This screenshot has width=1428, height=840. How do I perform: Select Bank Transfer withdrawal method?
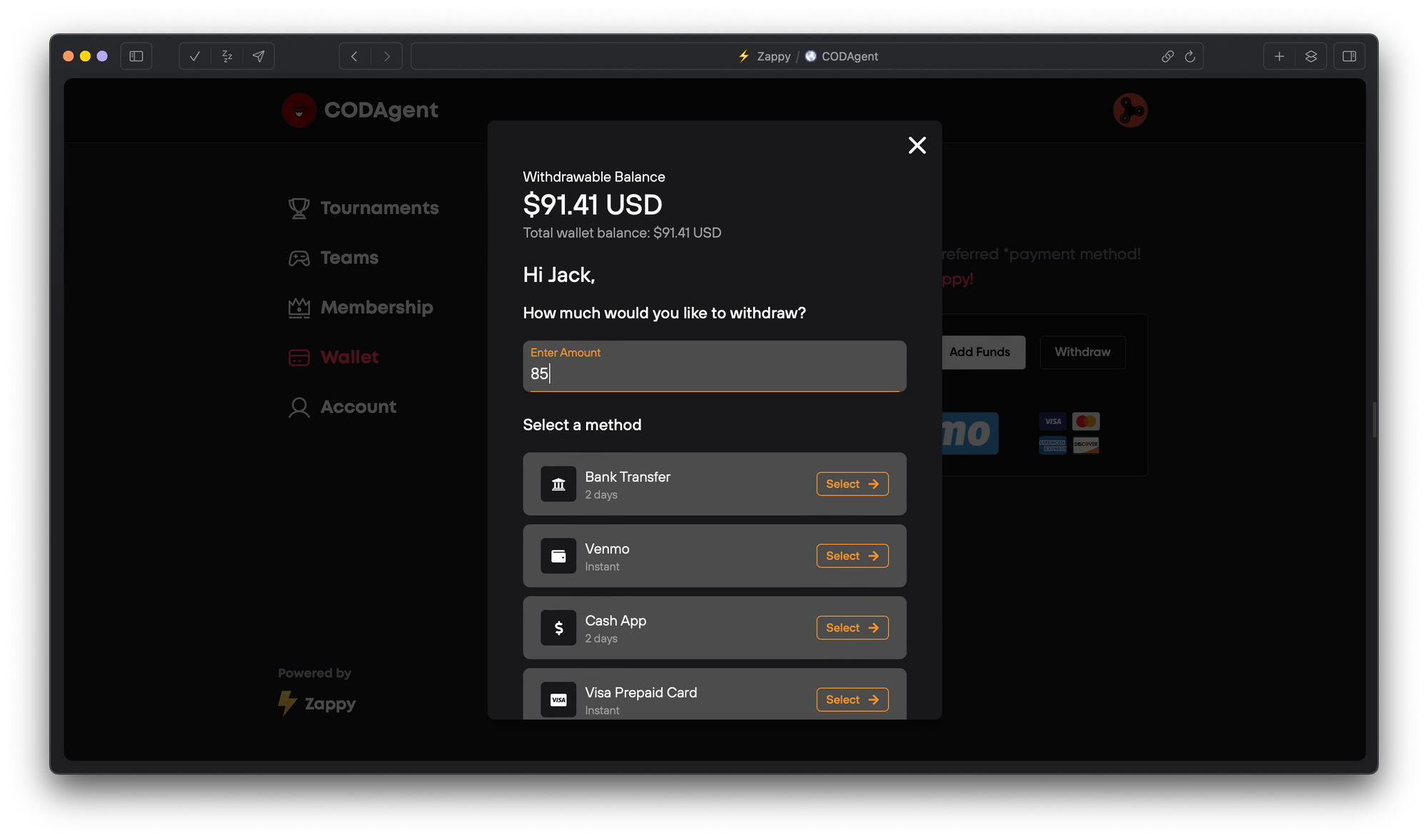coord(852,484)
